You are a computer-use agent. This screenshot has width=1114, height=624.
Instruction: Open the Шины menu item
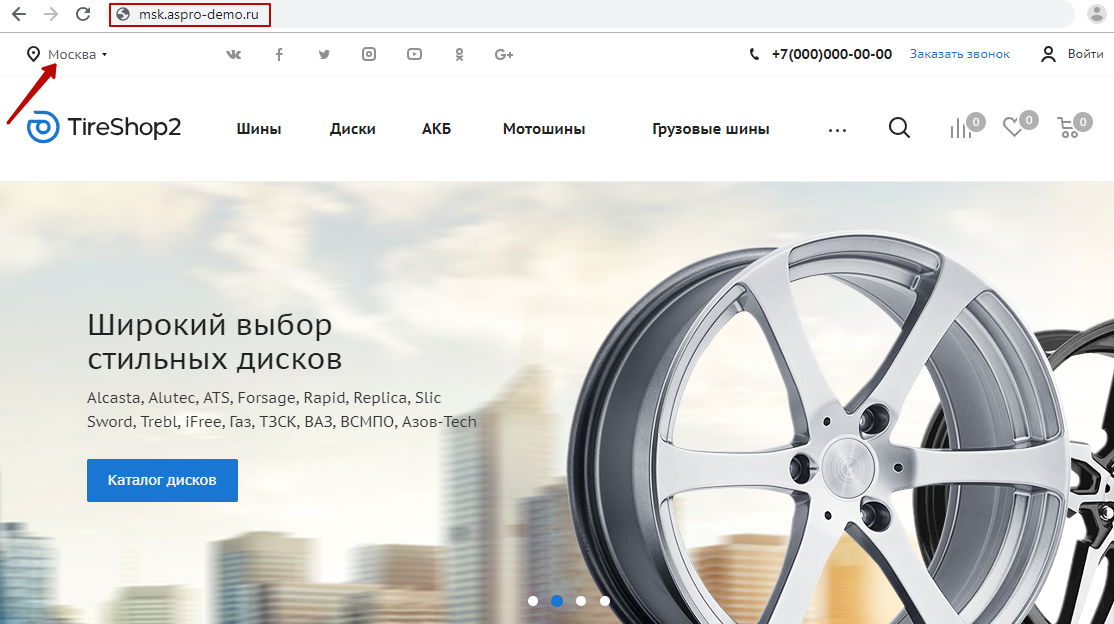(x=259, y=129)
